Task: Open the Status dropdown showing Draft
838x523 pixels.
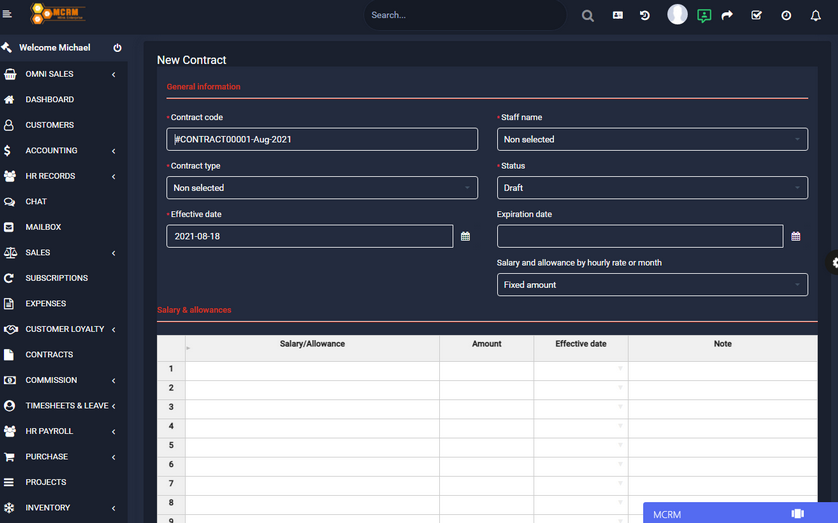Action: (652, 188)
